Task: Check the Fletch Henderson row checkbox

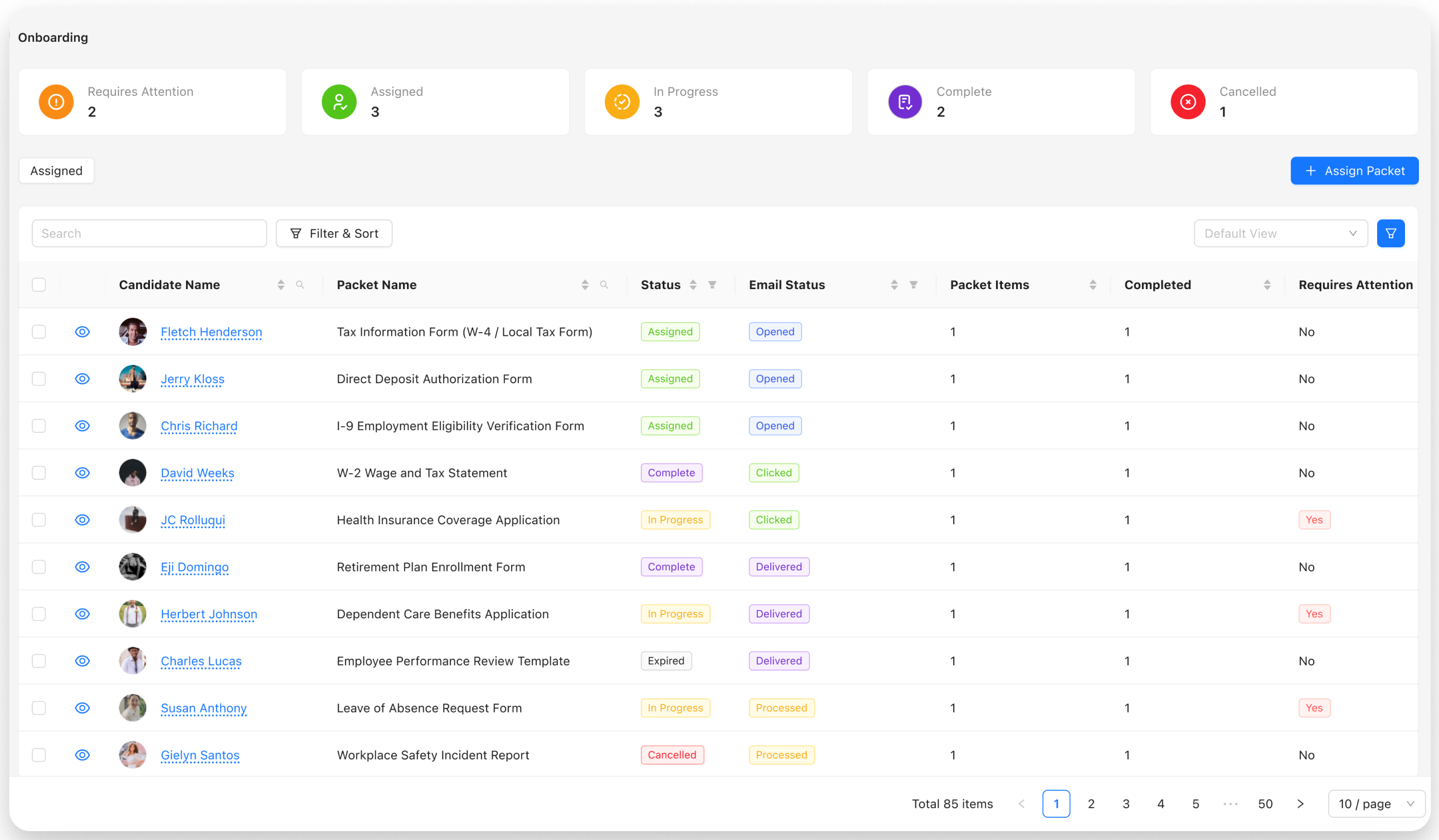Action: click(39, 332)
